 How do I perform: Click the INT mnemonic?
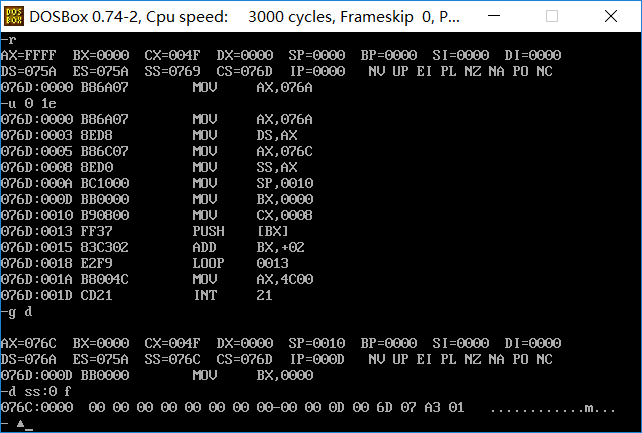click(x=205, y=295)
